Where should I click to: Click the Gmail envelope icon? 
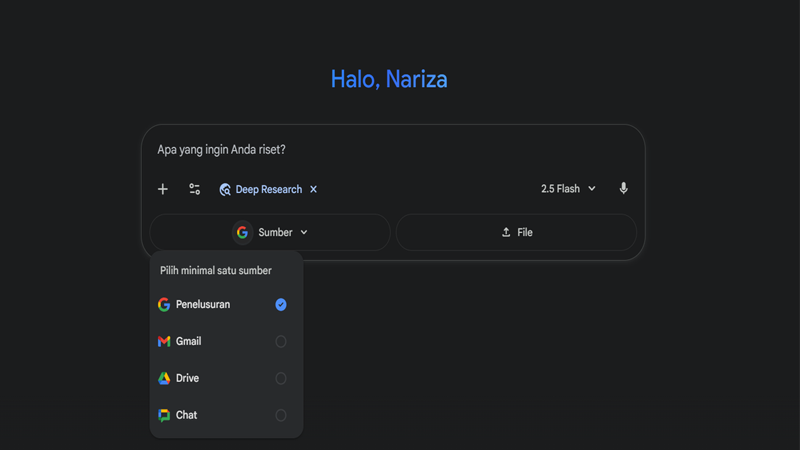tap(164, 341)
